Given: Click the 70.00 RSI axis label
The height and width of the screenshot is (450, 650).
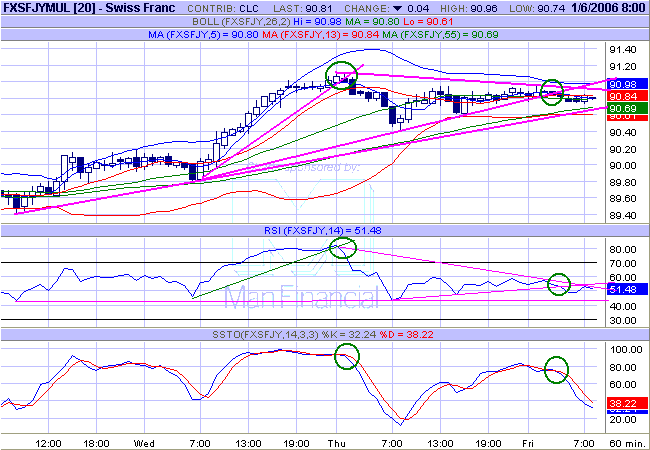Looking at the screenshot, I should click(623, 264).
